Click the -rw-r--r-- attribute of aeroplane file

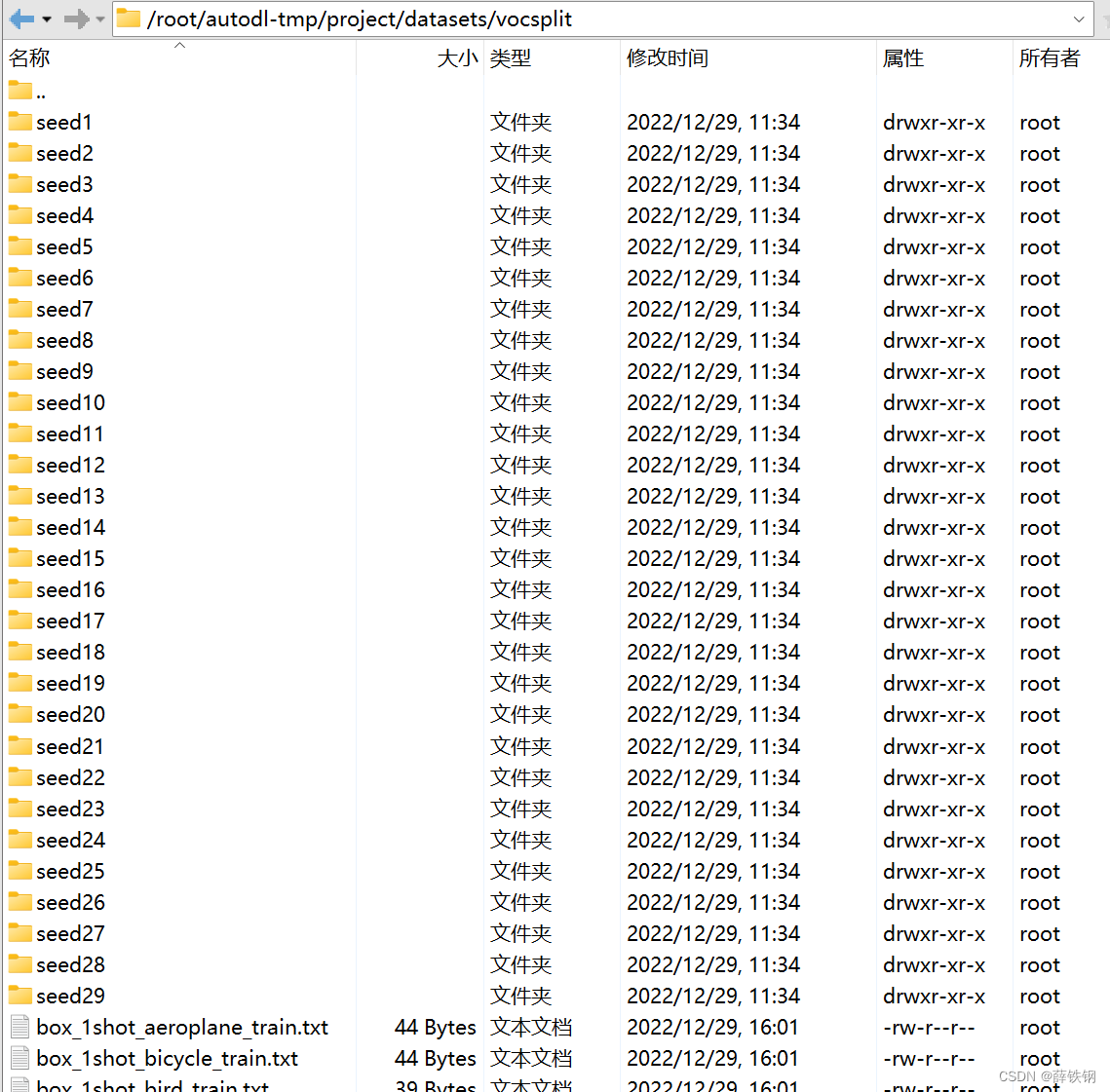(929, 1027)
